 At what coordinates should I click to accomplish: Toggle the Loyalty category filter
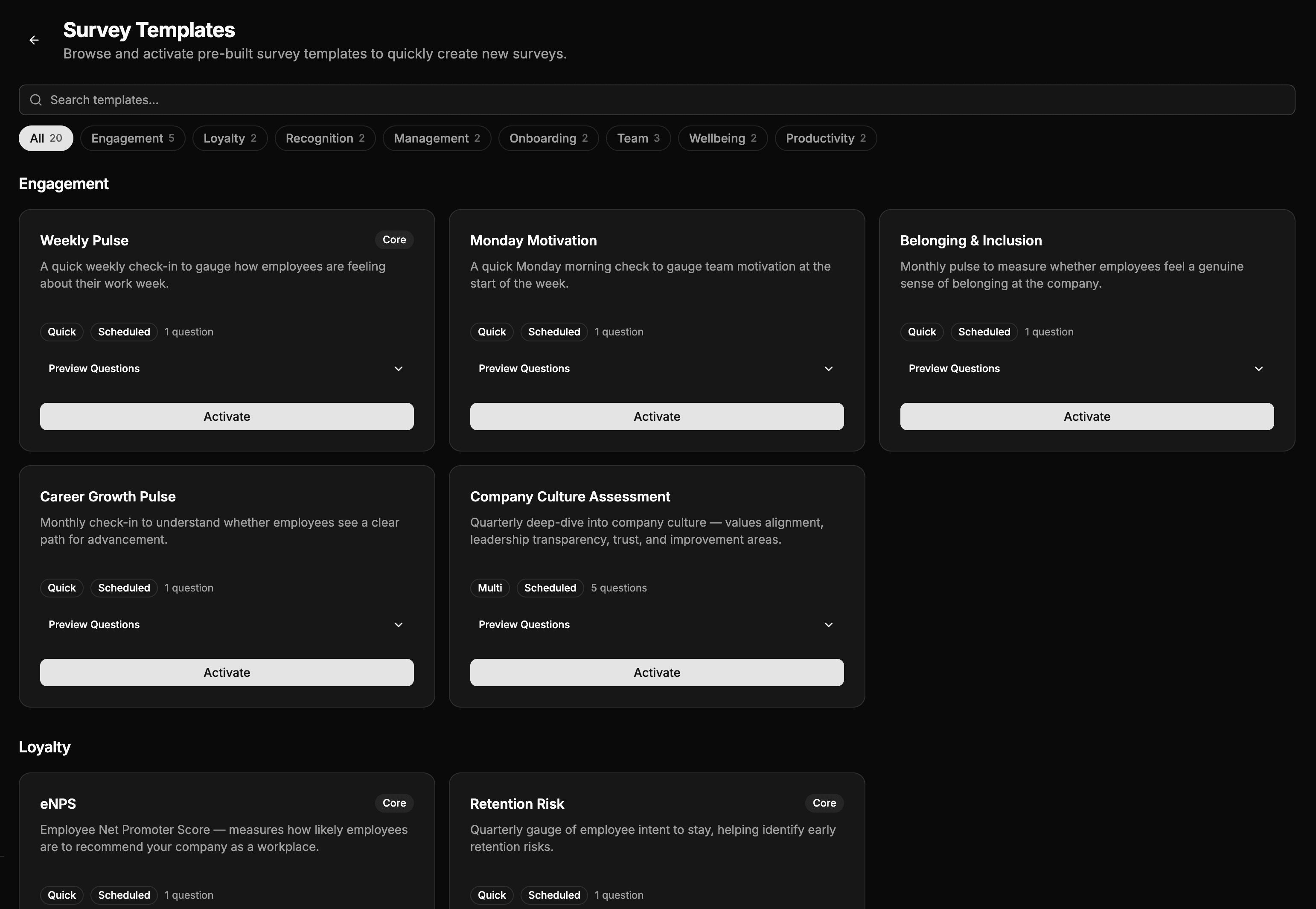pos(230,138)
